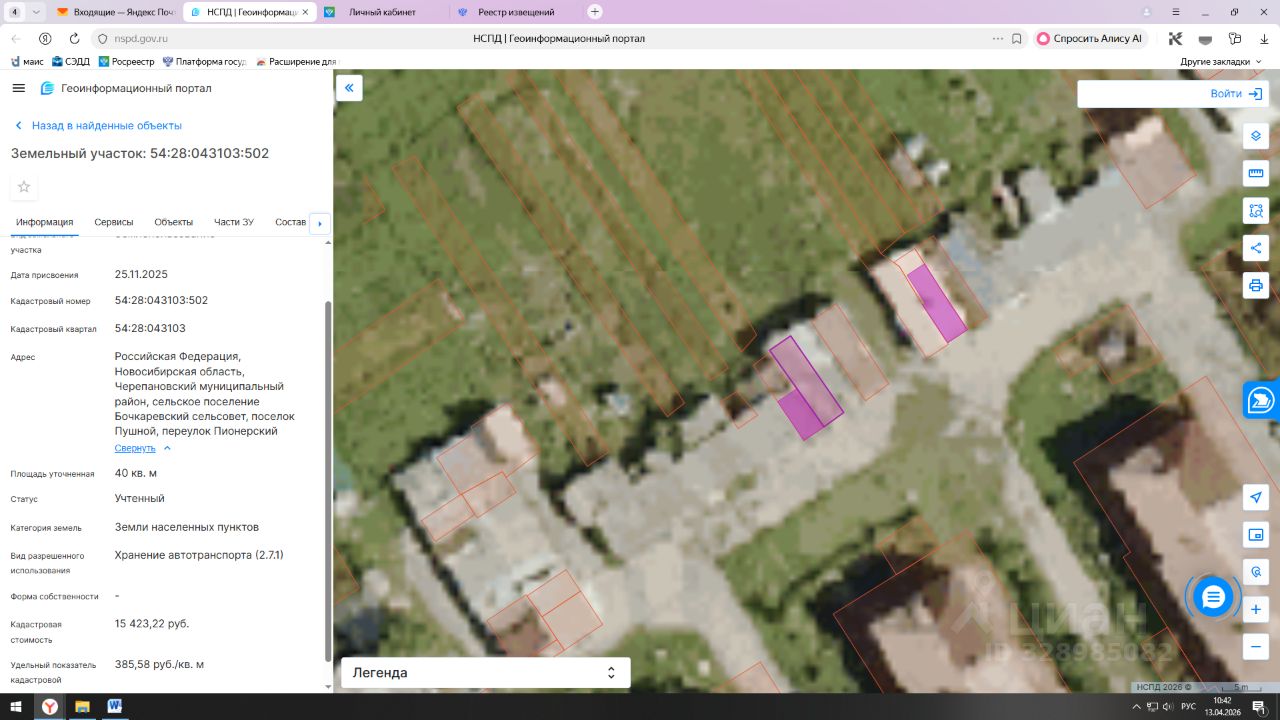Image resolution: width=1280 pixels, height=720 pixels.
Task: Open the portal hamburger menu
Action: (18, 88)
